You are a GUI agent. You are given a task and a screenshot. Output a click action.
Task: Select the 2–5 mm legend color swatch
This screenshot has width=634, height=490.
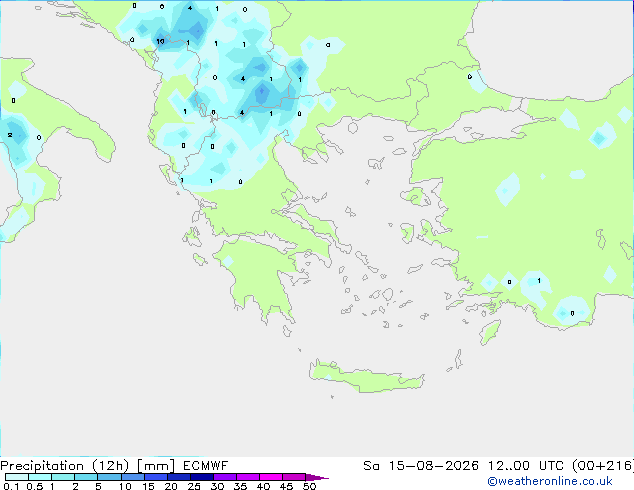point(86,477)
